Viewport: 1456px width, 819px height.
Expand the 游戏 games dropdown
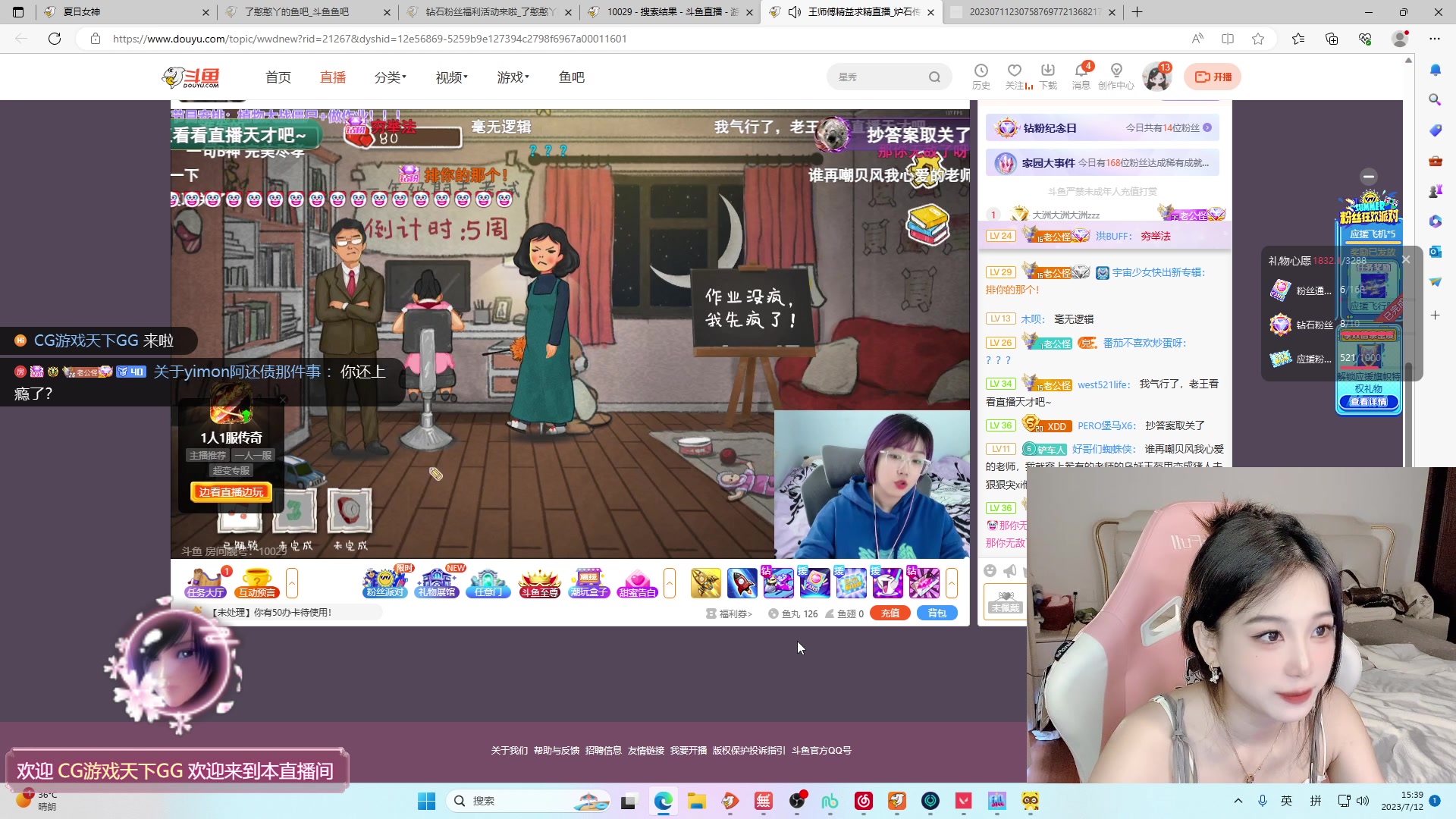click(x=513, y=77)
